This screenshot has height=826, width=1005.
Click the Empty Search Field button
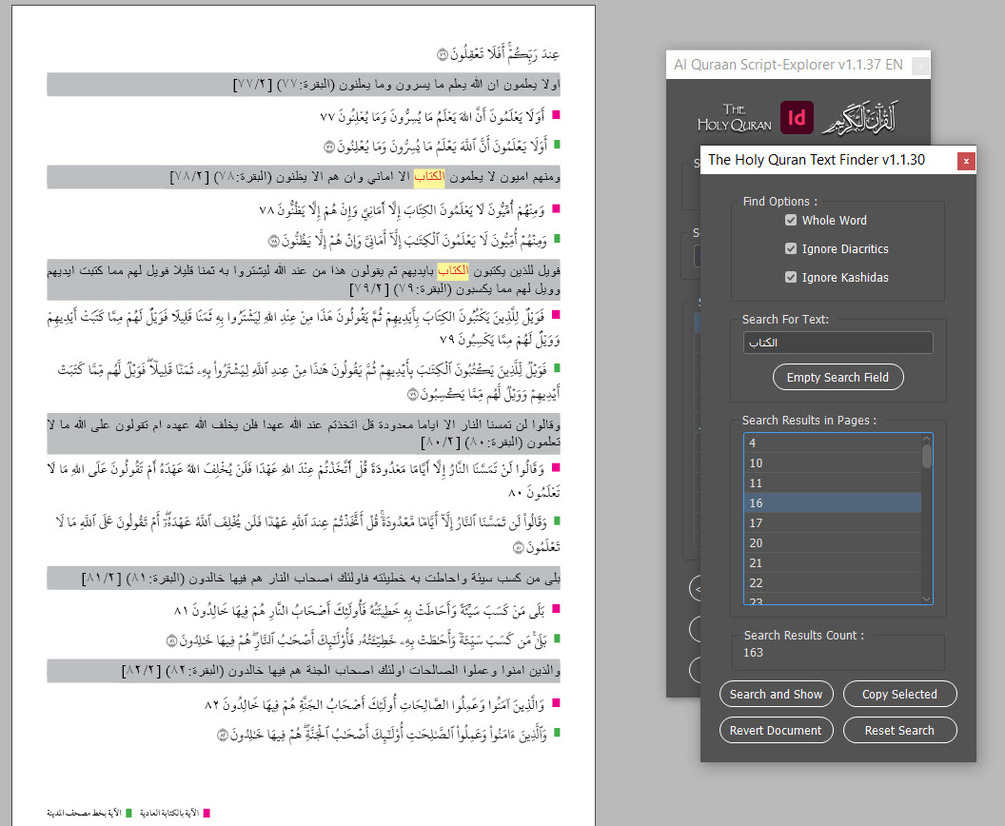point(838,377)
